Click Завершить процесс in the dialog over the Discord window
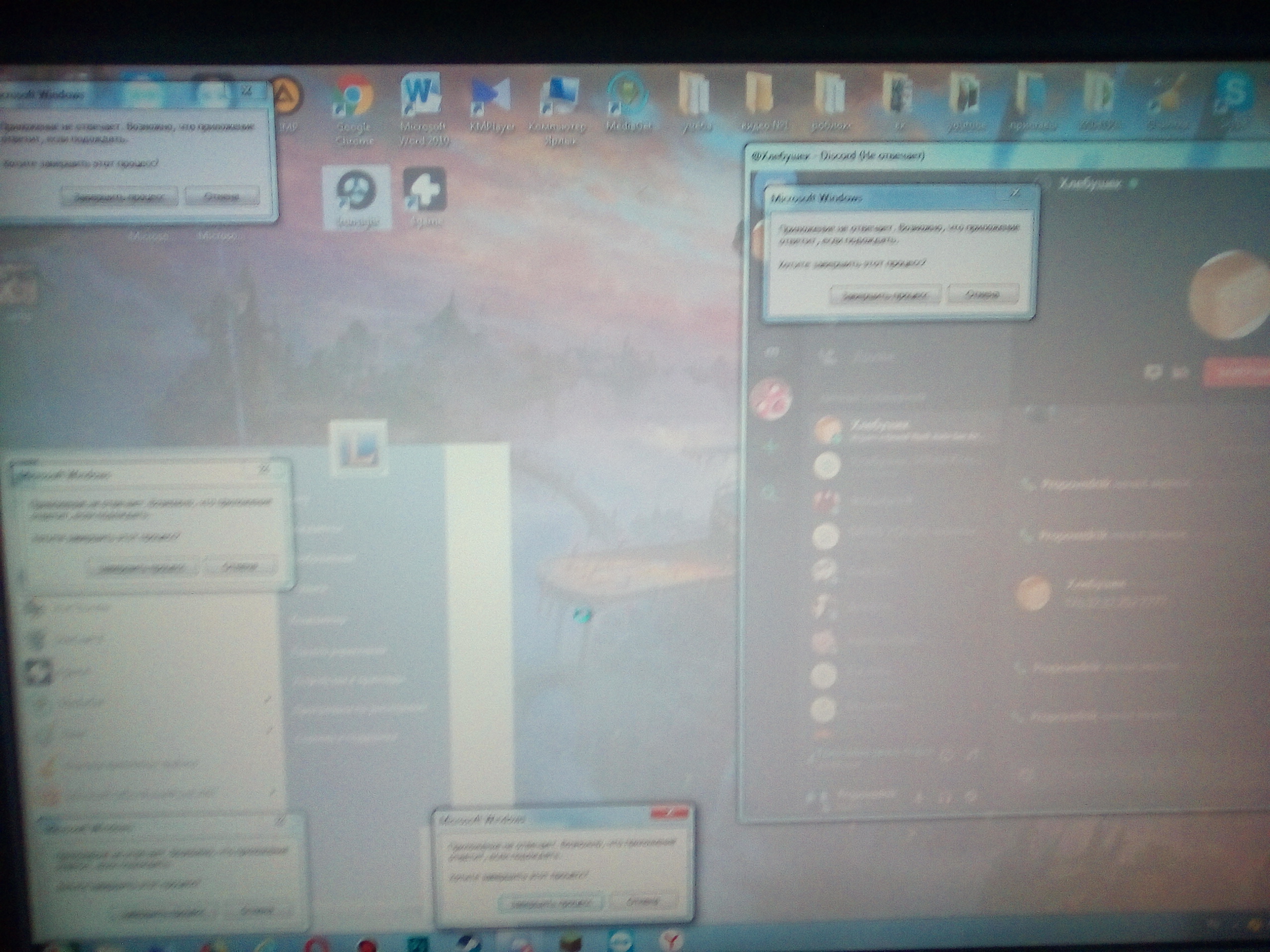Image resolution: width=1270 pixels, height=952 pixels. click(885, 296)
